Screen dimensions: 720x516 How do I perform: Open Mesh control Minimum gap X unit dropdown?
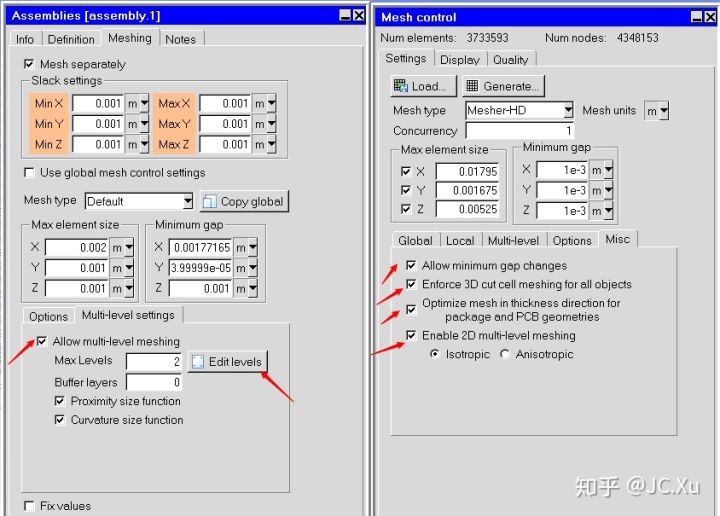click(x=608, y=170)
